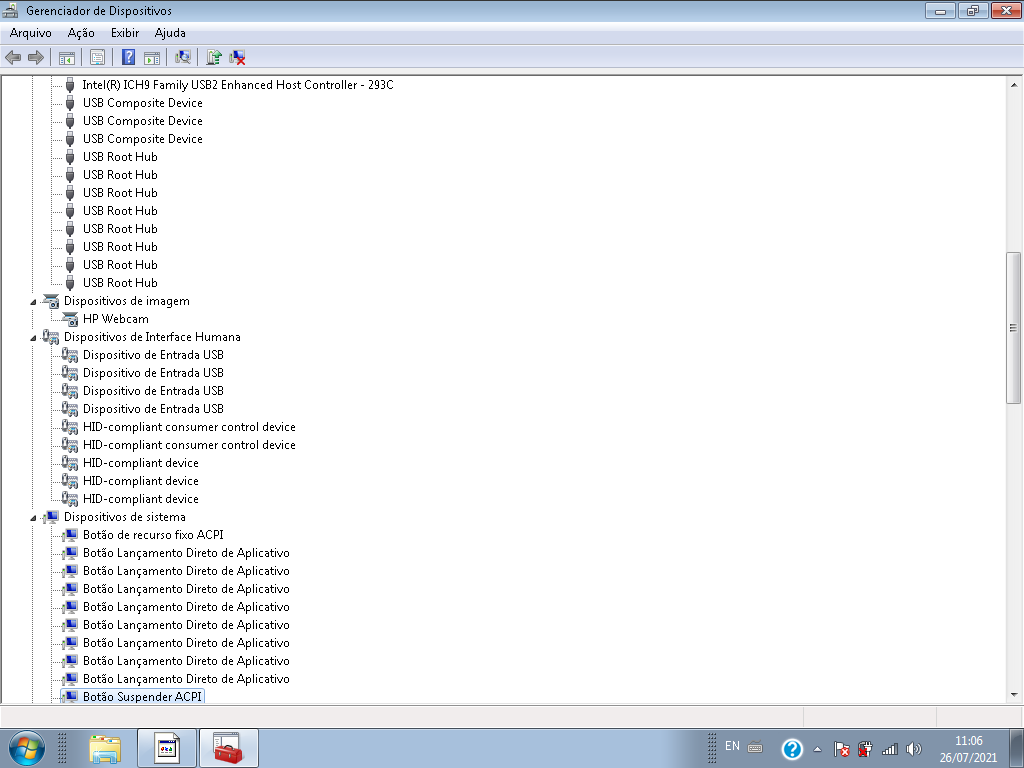This screenshot has width=1024, height=768.
Task: Click the EN language indicator
Action: pos(732,746)
